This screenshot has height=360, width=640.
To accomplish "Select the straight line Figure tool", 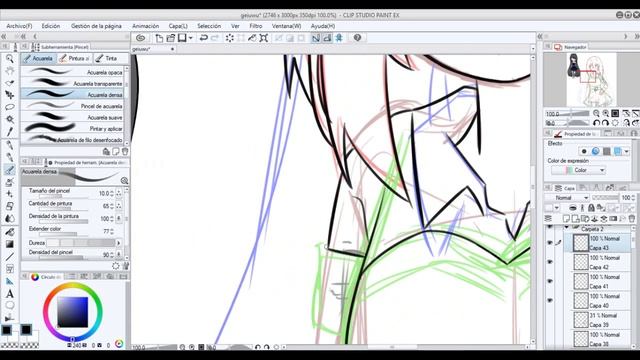I will pos(9,257).
